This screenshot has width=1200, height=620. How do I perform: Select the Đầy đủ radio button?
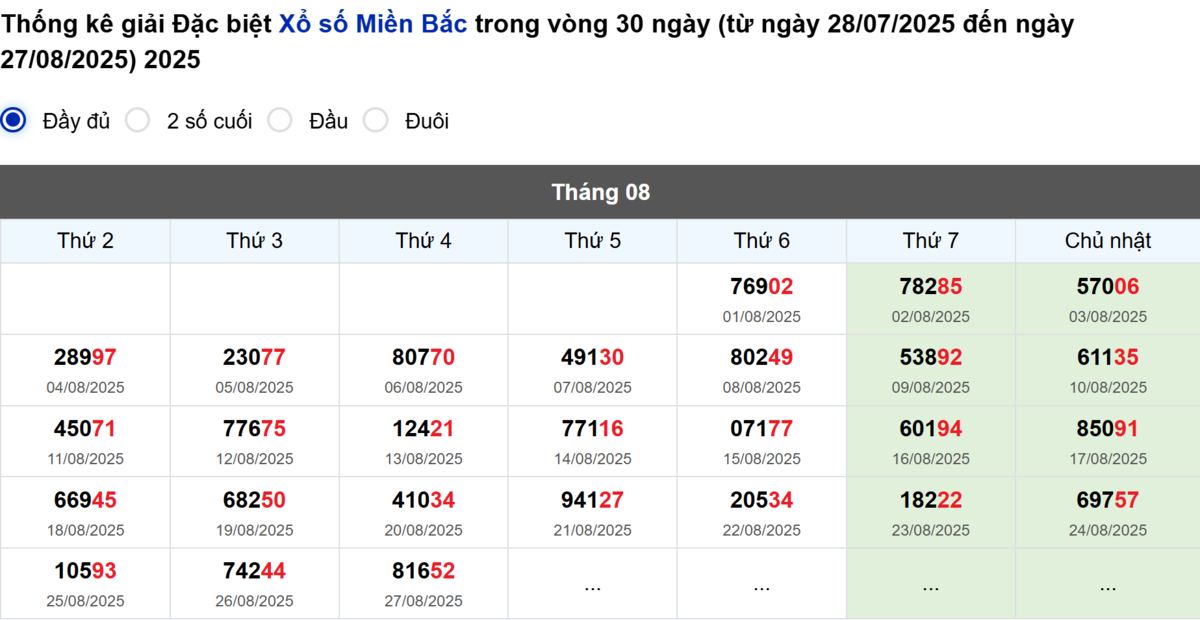[14, 121]
